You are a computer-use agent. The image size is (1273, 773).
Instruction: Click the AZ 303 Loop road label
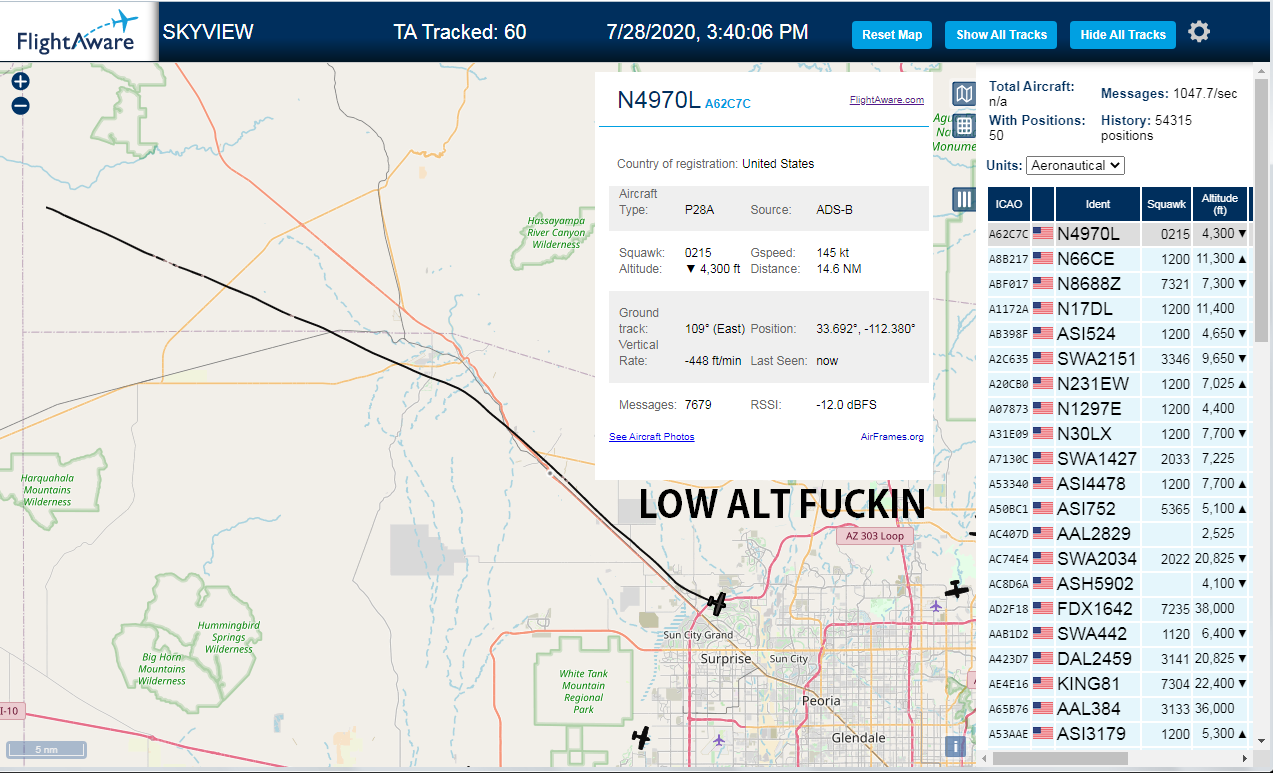[x=875, y=536]
